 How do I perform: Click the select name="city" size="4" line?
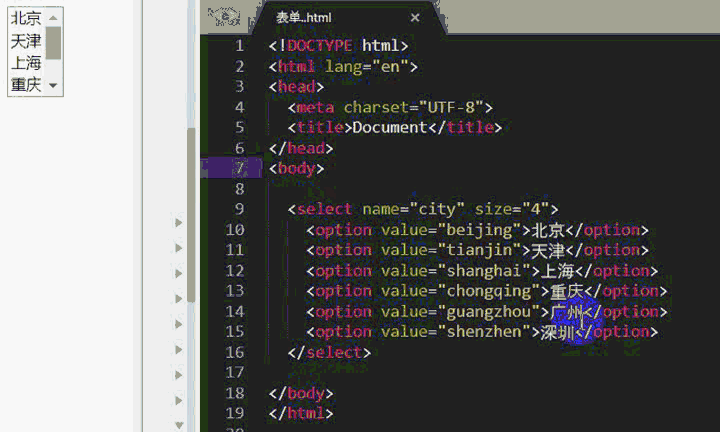423,209
